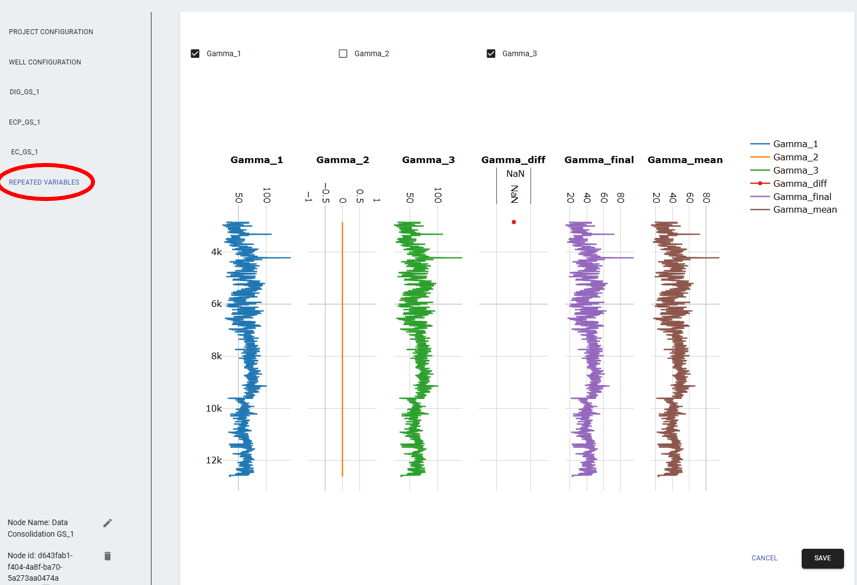Screen dimensions: 857x585
Task: Uncheck the Gamma_3 checkbox
Action: [489, 53]
